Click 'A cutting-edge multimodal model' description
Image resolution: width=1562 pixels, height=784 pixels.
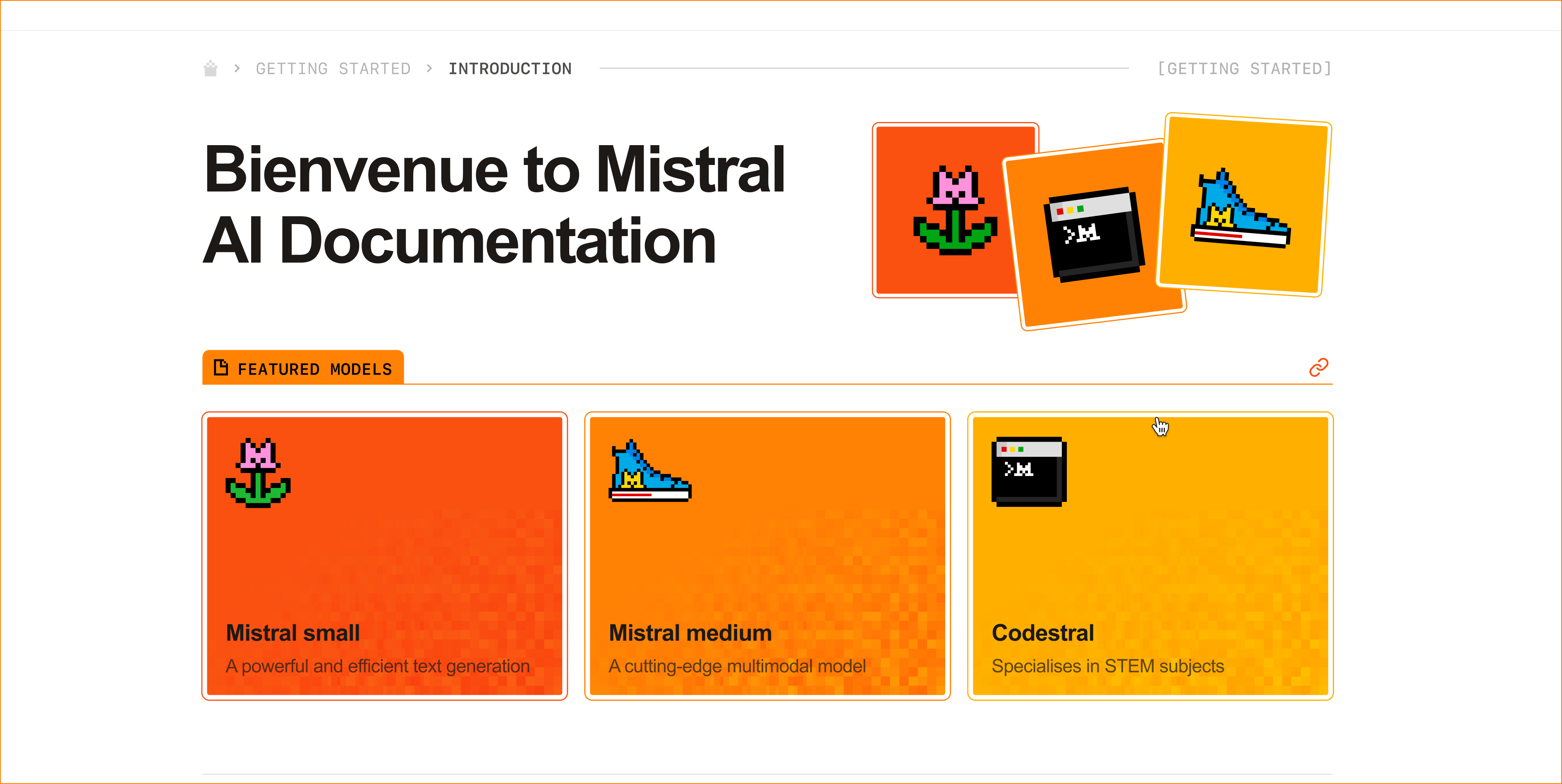pos(737,667)
